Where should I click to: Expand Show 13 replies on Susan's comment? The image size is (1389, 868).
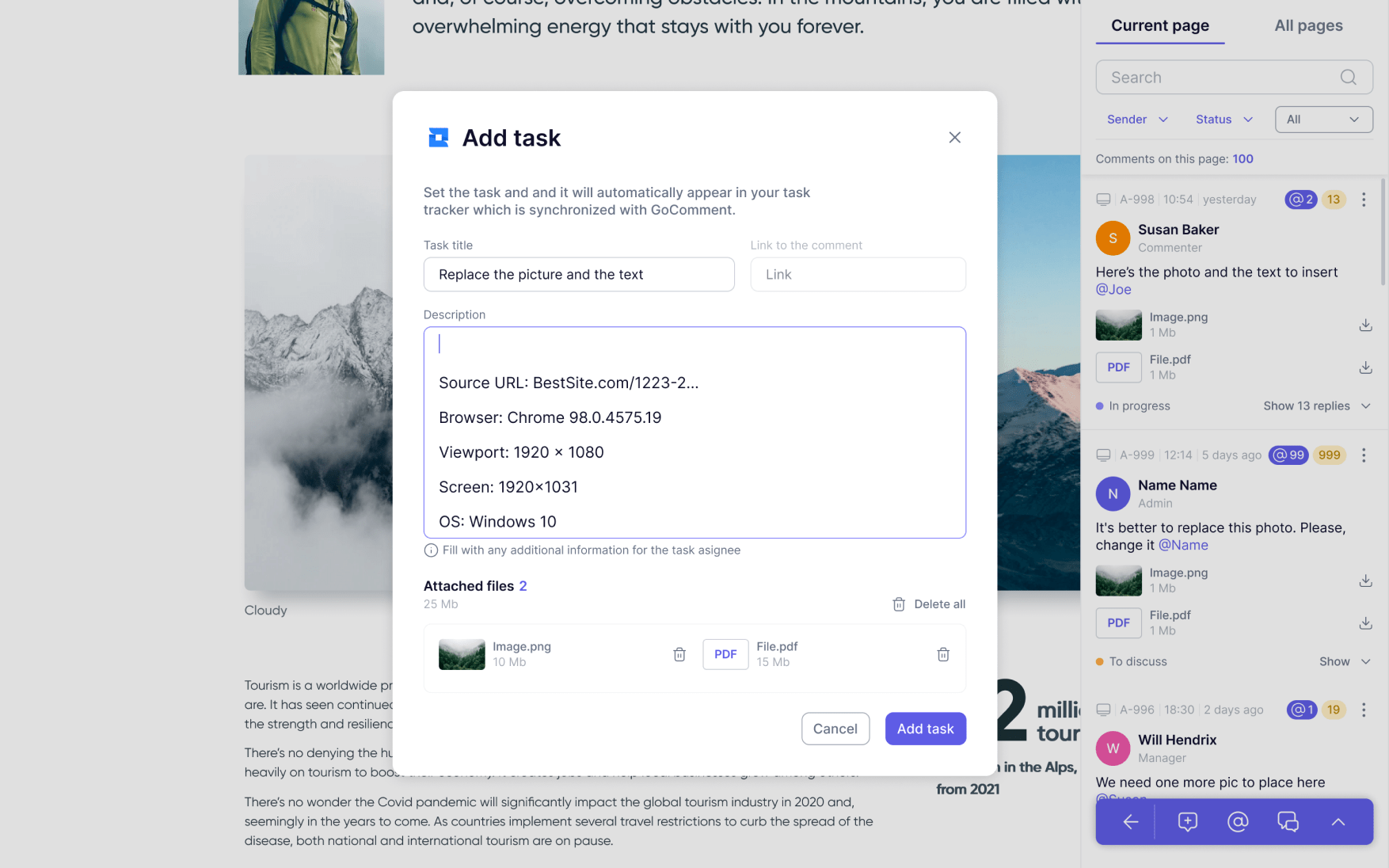click(x=1315, y=406)
